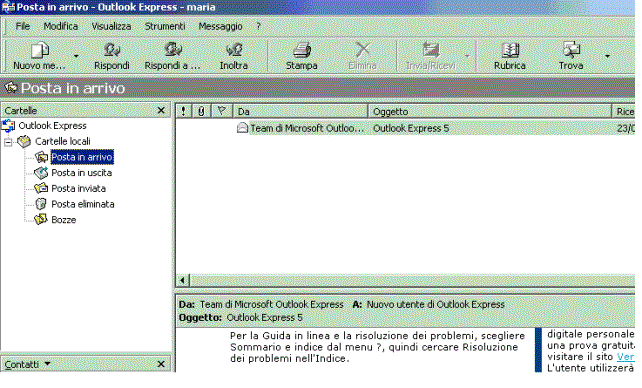Click the message list horizontal scrollbar track
Image resolution: width=642 pixels, height=388 pixels.
point(412,281)
